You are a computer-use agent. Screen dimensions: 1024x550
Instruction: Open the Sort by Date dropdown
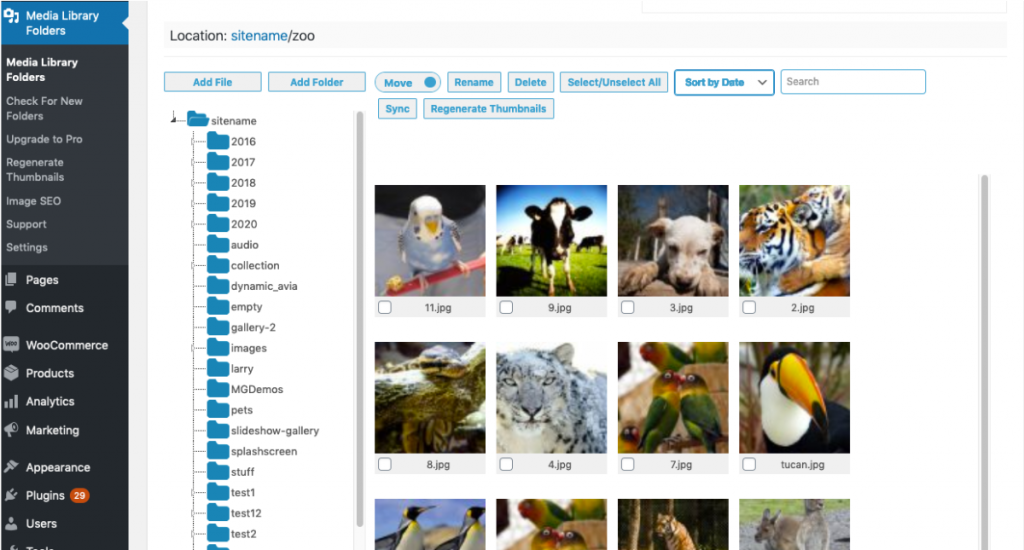point(724,82)
